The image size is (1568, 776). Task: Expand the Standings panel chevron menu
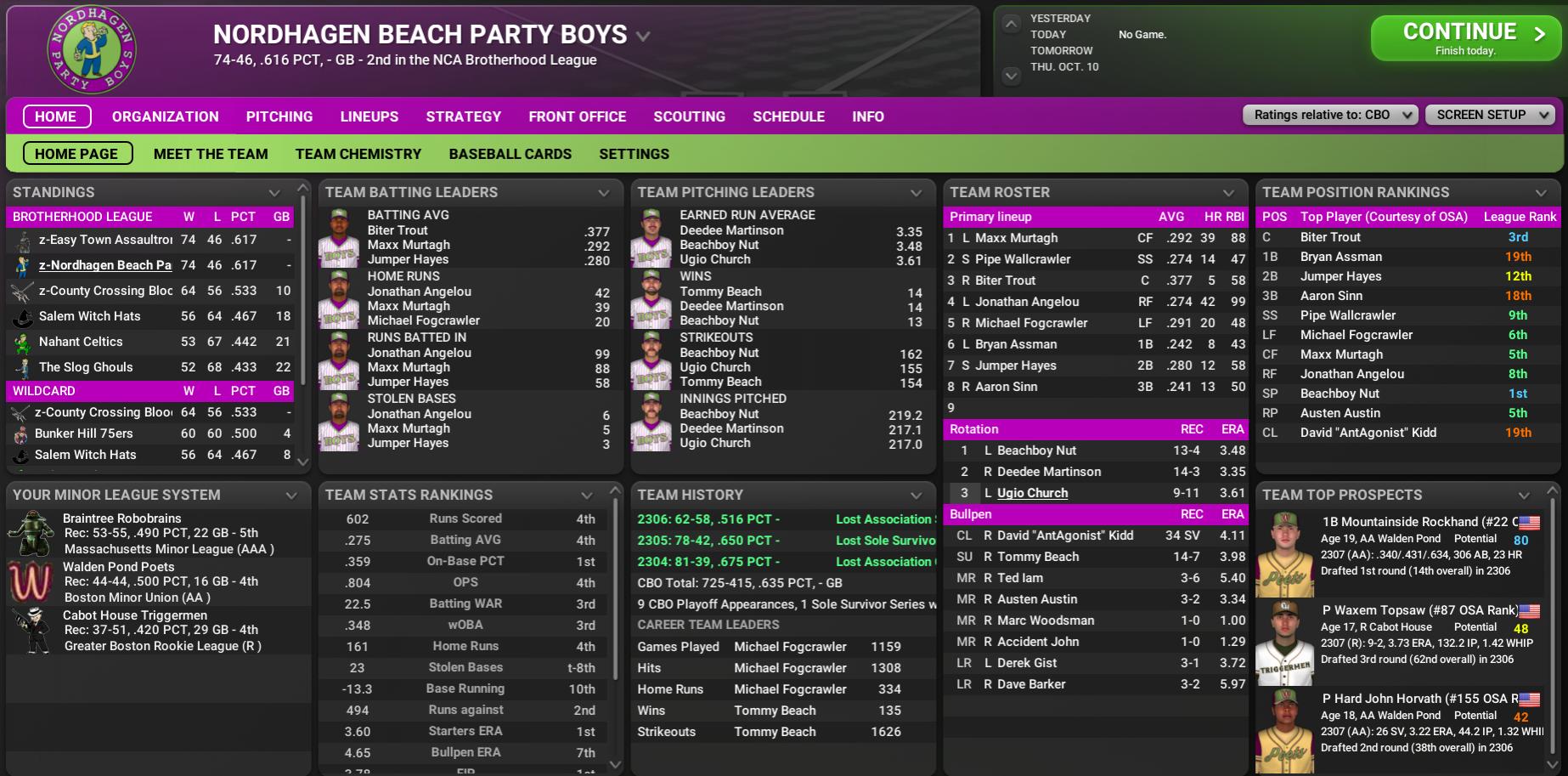274,193
